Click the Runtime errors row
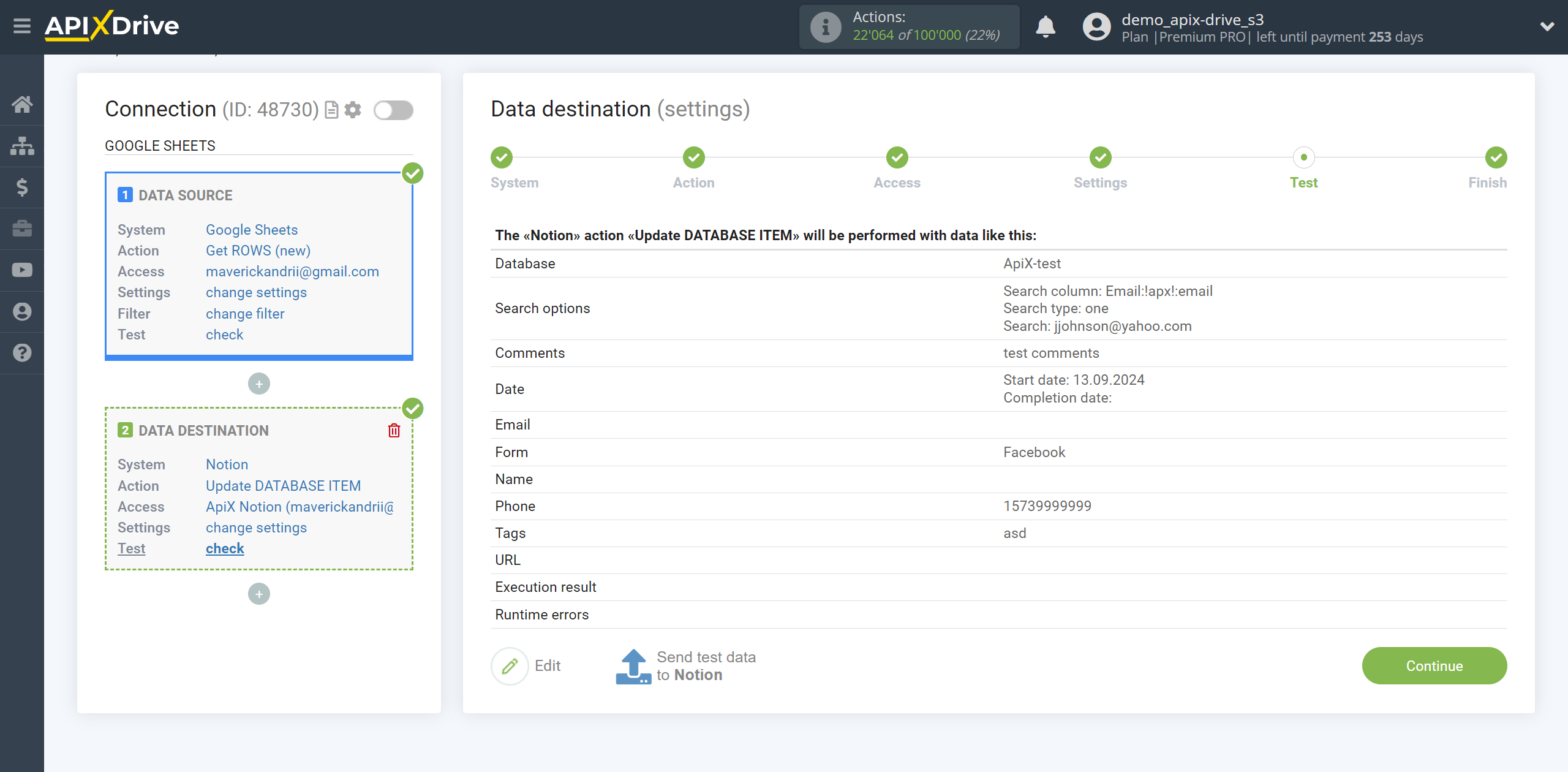The image size is (1568, 772). pos(998,615)
